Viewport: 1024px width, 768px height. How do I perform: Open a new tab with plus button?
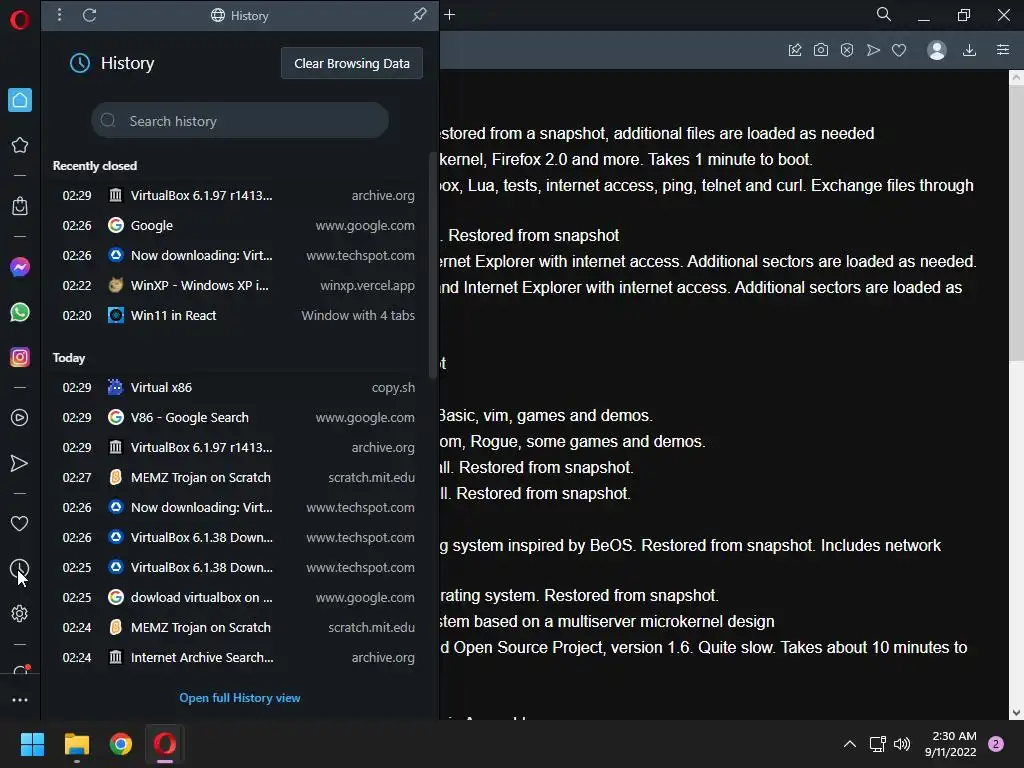[449, 14]
